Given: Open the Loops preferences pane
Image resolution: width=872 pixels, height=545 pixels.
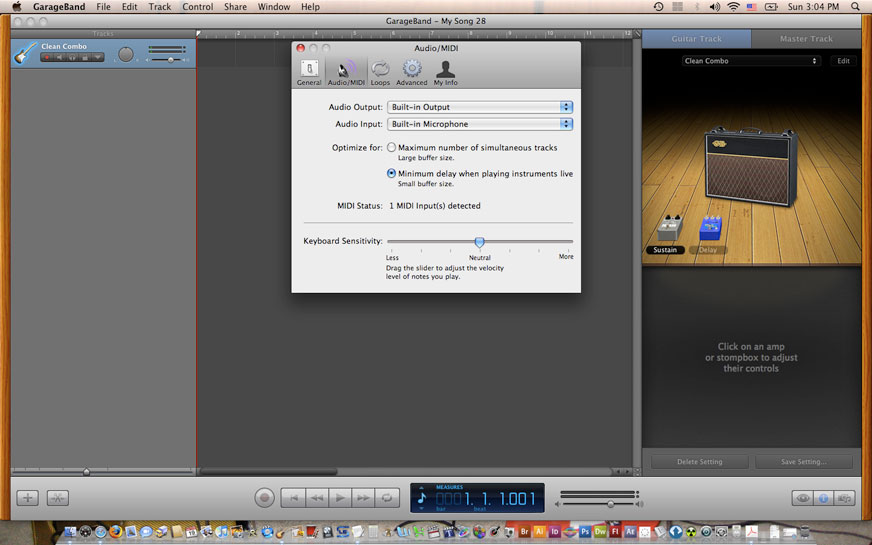Looking at the screenshot, I should point(380,71).
